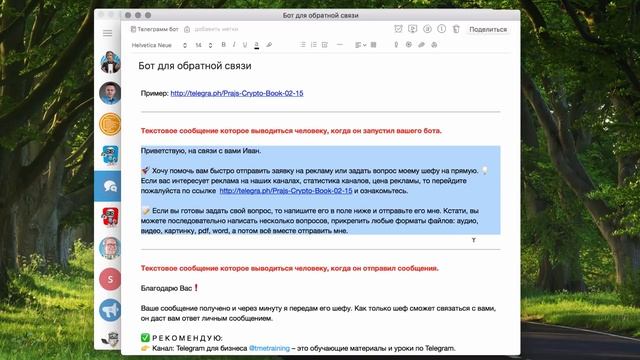Toggle italic formatting
The width and height of the screenshot is (640, 360).
pos(234,45)
